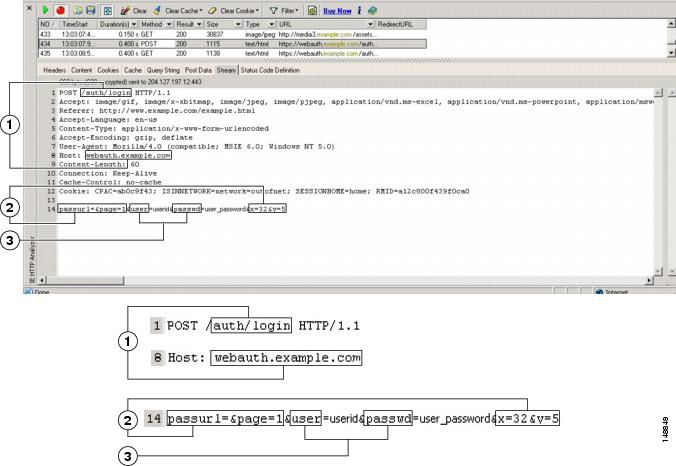The width and height of the screenshot is (676, 466).
Task: Open the URL column dropdown arrow
Action: 370,25
